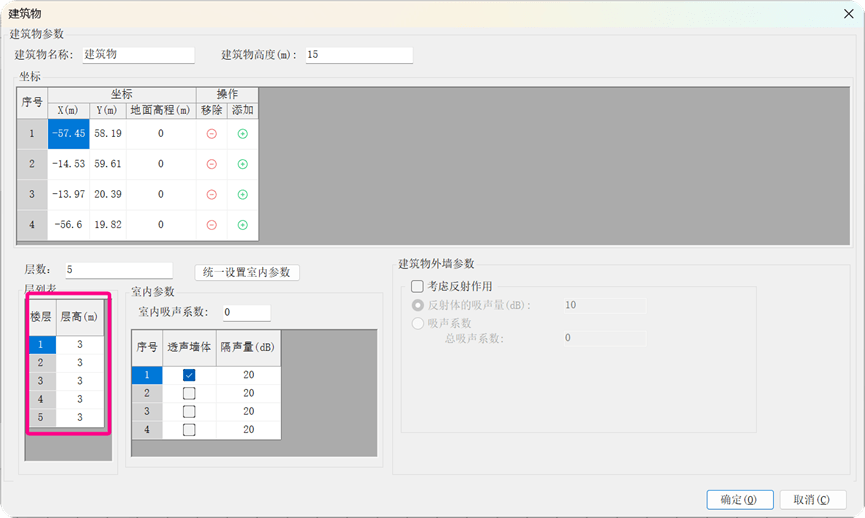Image resolution: width=865 pixels, height=518 pixels.
Task: Add point after row 1 using plus icon
Action: point(242,134)
